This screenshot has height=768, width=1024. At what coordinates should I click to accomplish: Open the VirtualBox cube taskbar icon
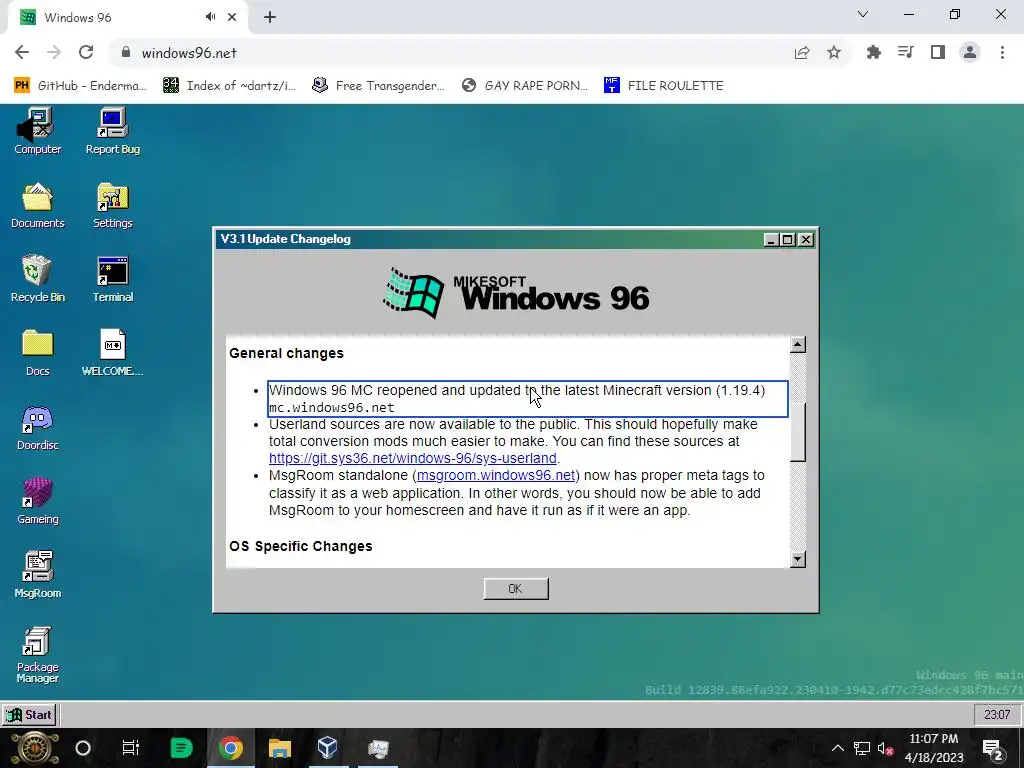click(x=327, y=748)
